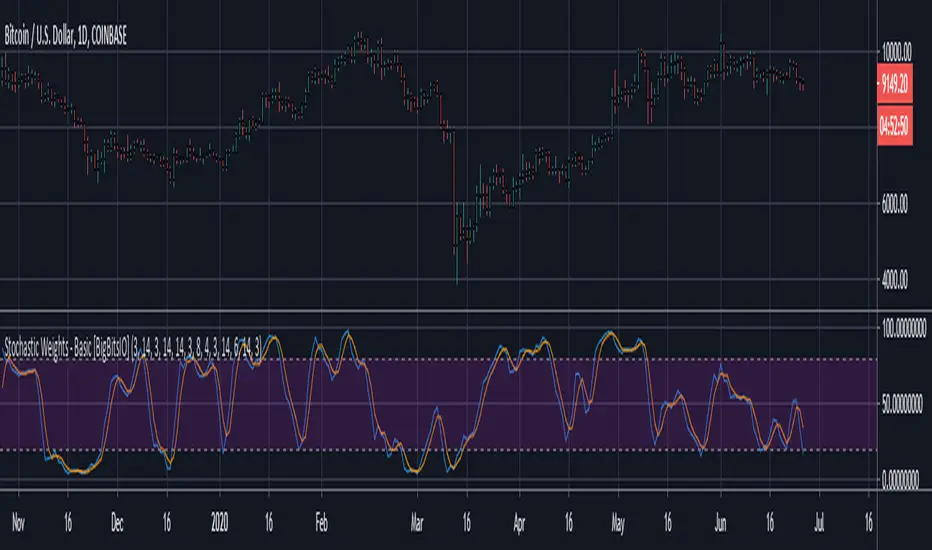Click the Nov label on time axis
Screen dimensions: 932x550
click(x=18, y=523)
